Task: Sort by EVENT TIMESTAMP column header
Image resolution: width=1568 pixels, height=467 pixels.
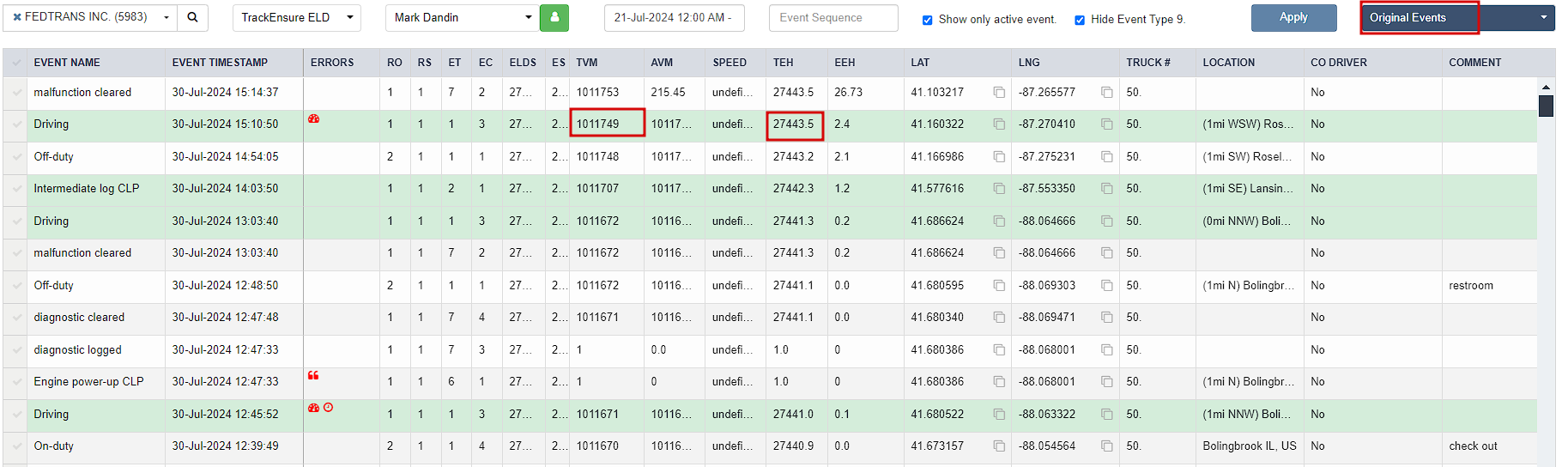Action: pos(220,63)
